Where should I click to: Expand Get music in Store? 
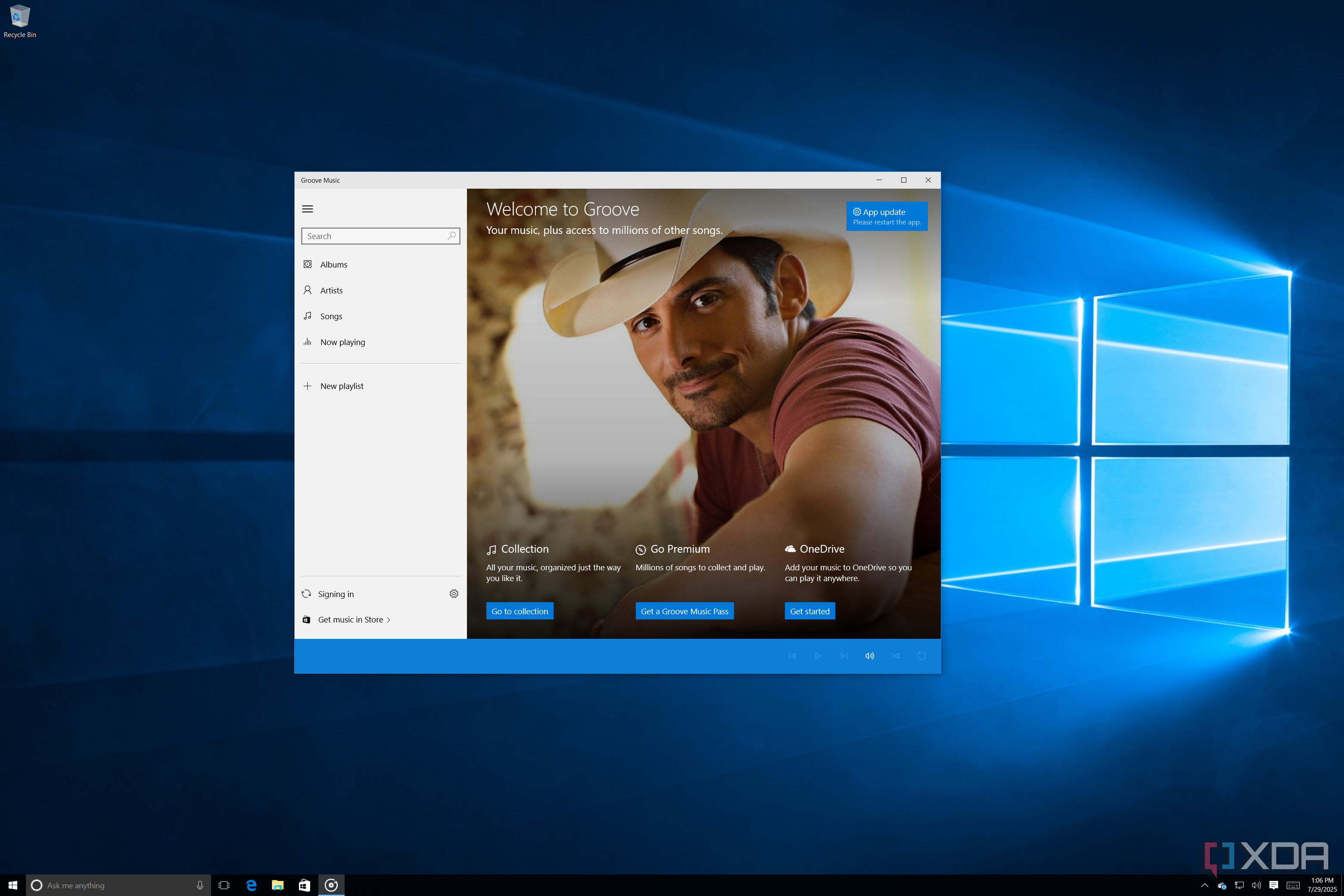tap(352, 619)
